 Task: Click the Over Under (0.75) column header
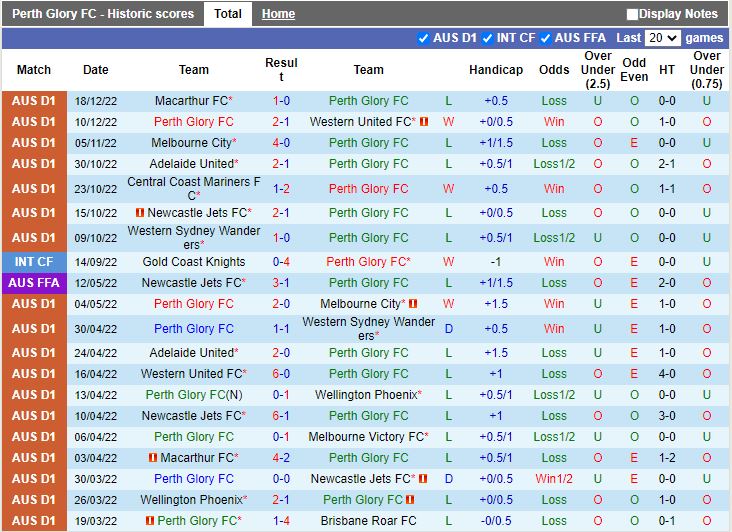(707, 70)
